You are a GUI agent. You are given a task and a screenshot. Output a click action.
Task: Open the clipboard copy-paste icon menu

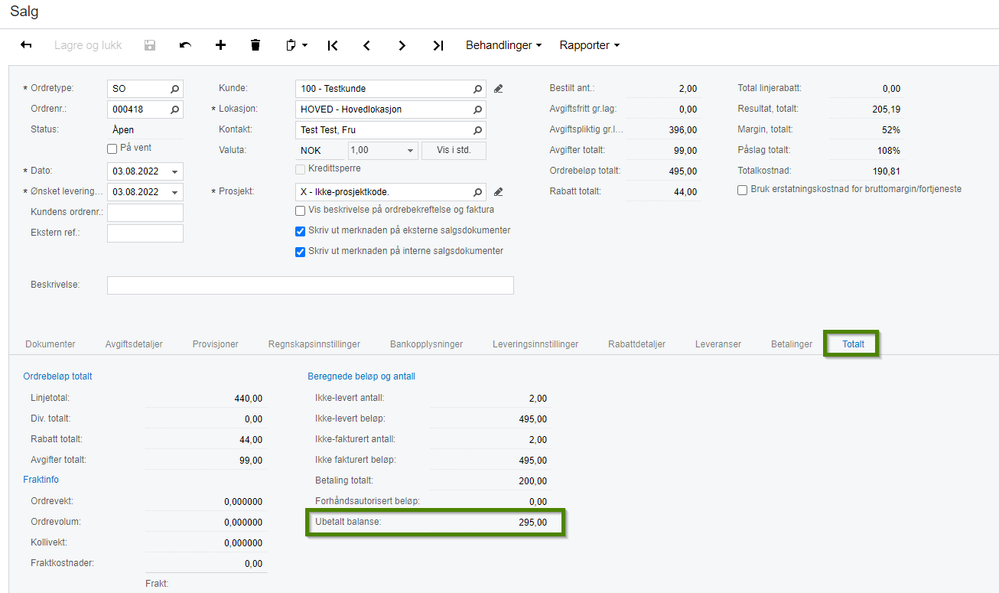tap(296, 45)
